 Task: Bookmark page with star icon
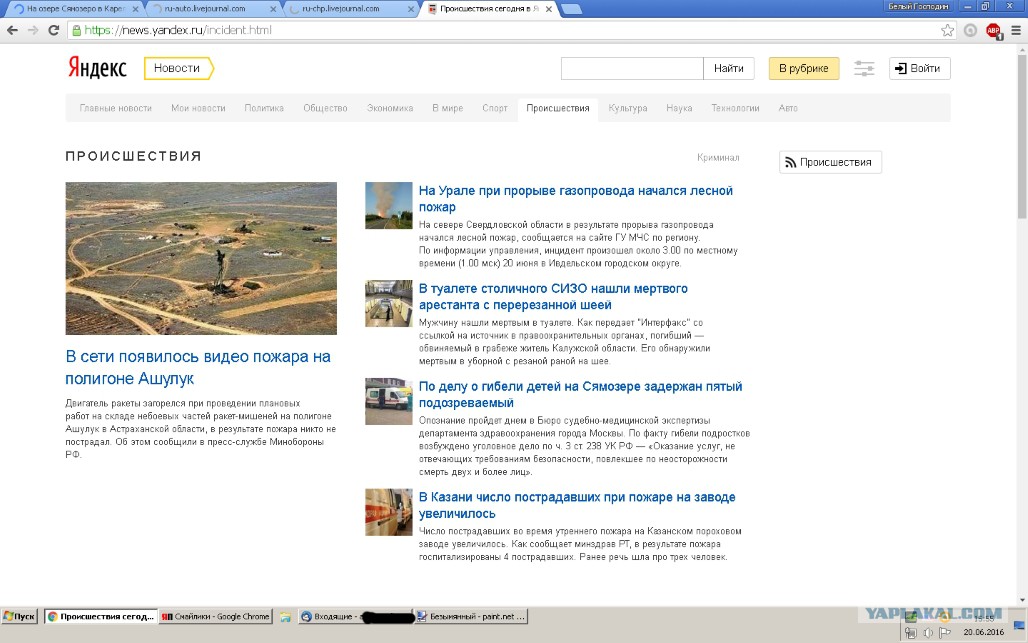coord(947,30)
